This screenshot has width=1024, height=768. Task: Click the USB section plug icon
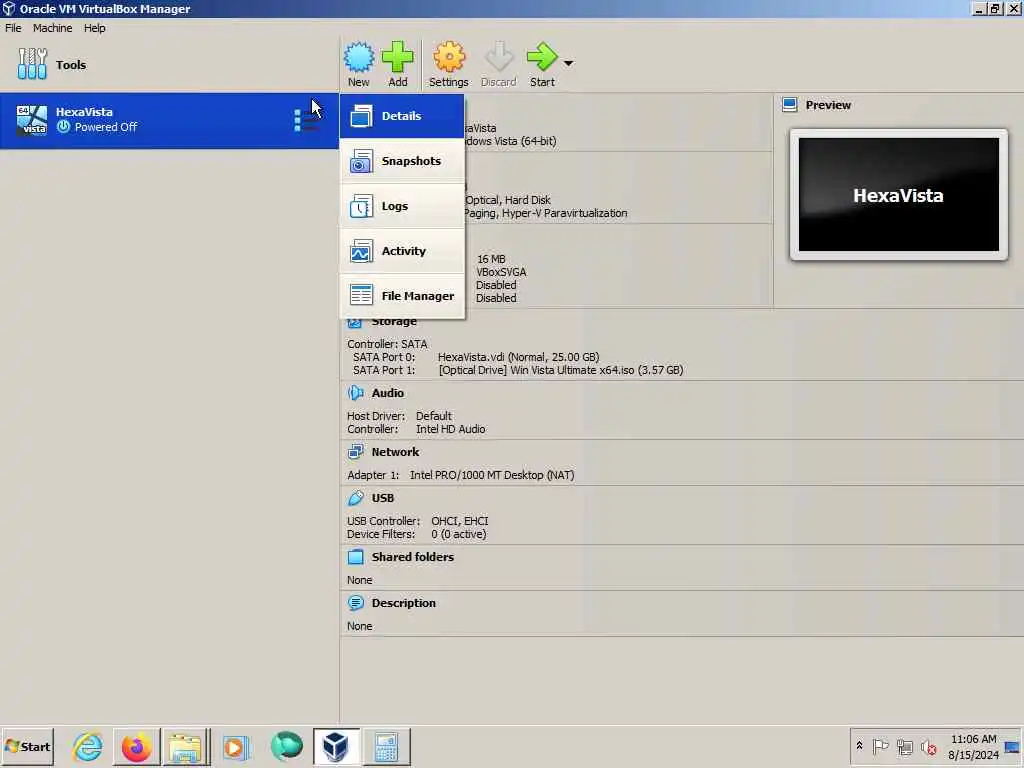click(x=356, y=498)
